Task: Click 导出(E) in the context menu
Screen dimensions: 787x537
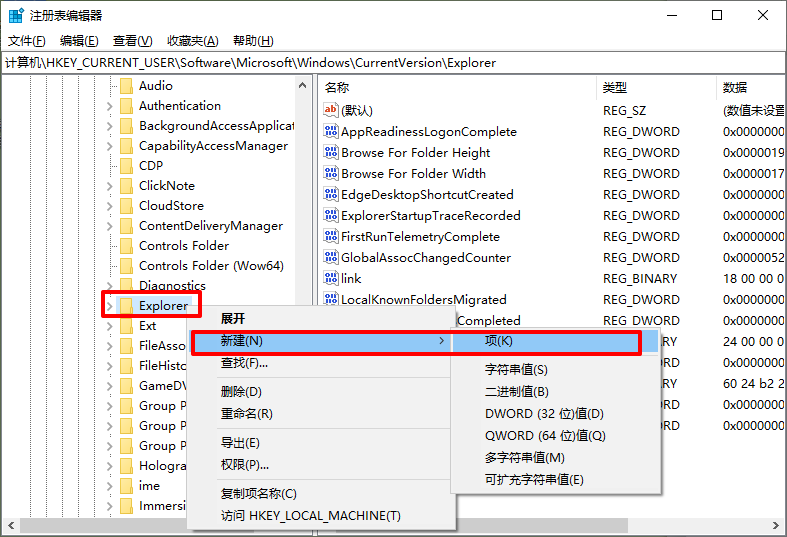Action: [240, 443]
